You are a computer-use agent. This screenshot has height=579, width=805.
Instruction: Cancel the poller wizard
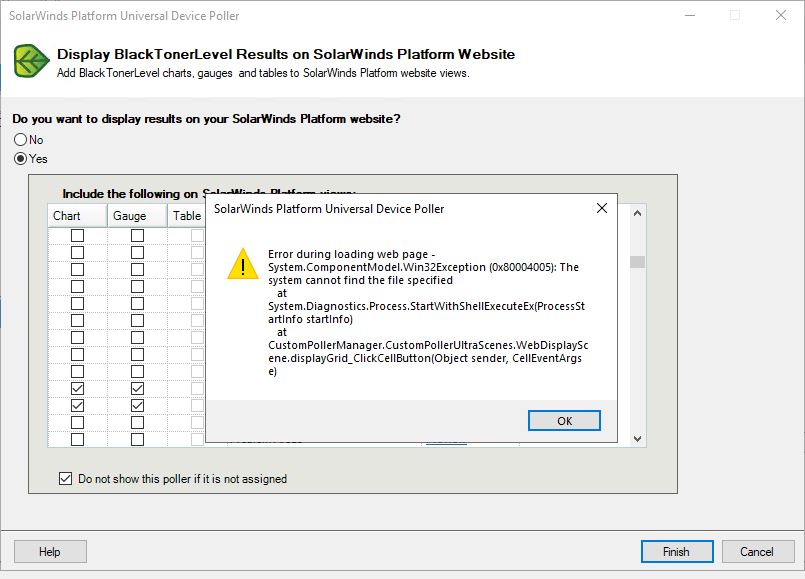tap(758, 552)
